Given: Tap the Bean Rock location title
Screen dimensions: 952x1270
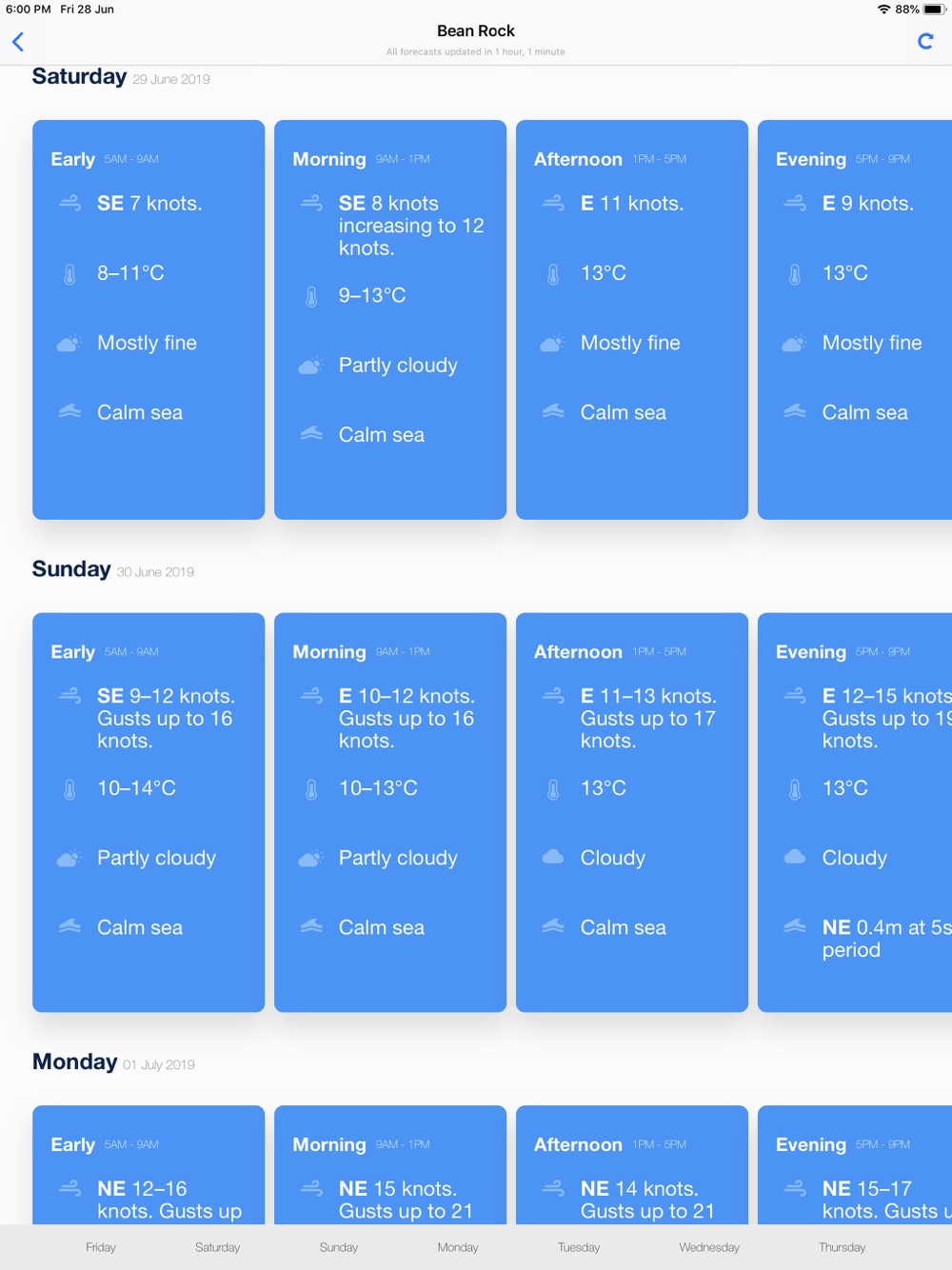Looking at the screenshot, I should (476, 30).
